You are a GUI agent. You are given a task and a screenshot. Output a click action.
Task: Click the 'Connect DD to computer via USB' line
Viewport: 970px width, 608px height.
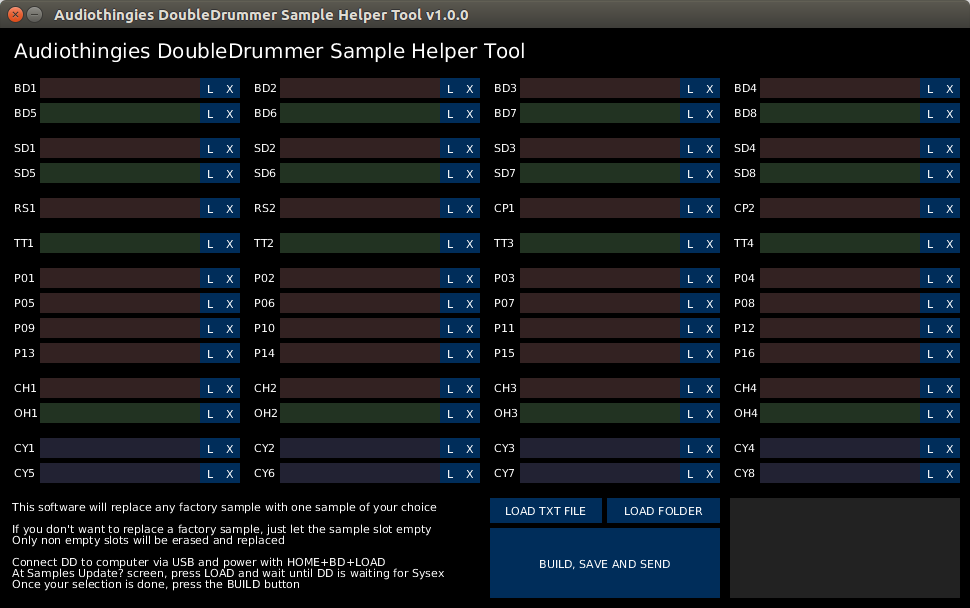coord(199,562)
